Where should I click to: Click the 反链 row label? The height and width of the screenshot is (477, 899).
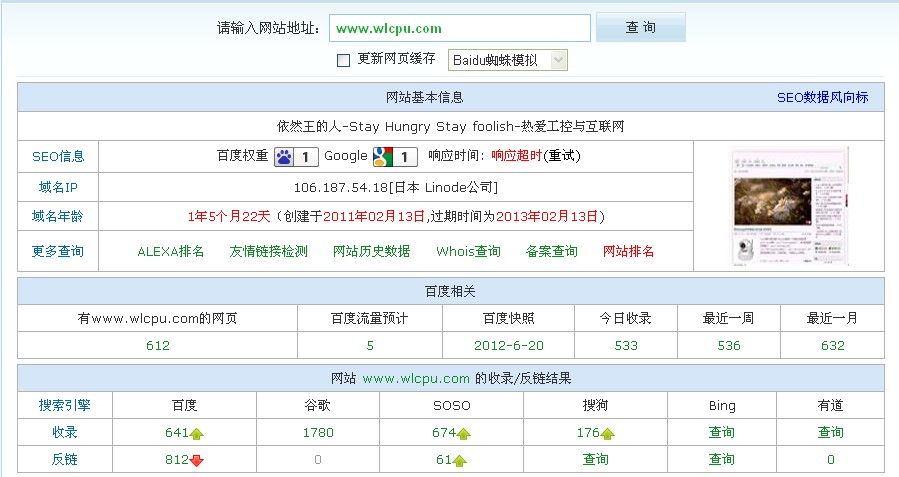coord(64,459)
